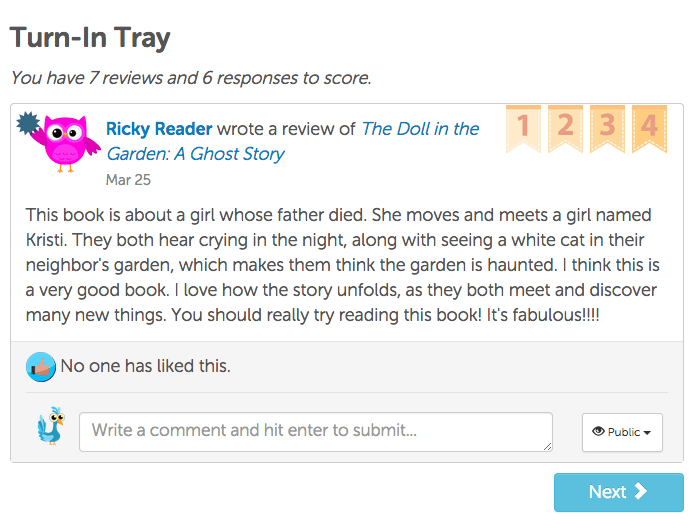Click Ricky Reader's pink owl avatar
This screenshot has width=695, height=528.
68,143
